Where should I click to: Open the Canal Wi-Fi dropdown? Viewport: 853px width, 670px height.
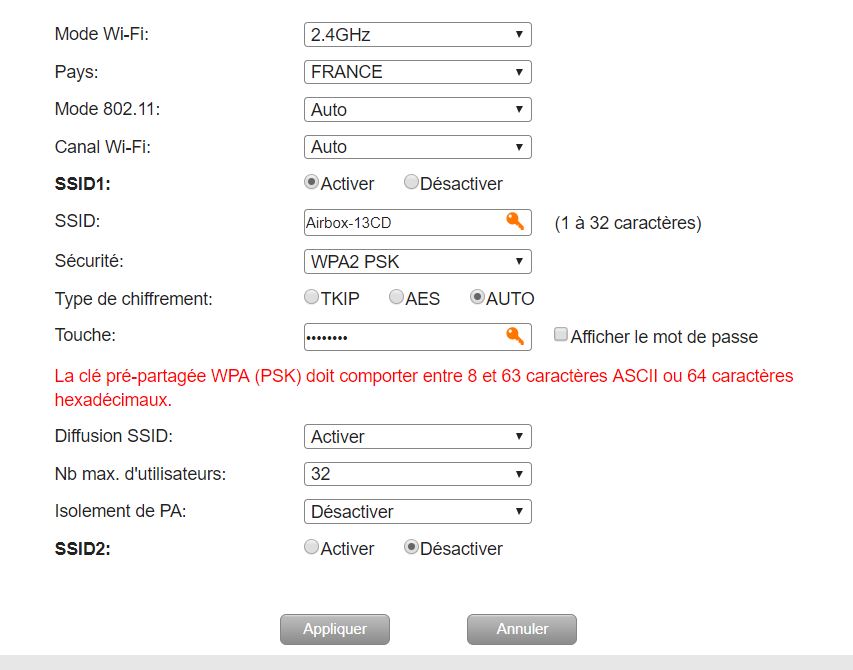(418, 147)
